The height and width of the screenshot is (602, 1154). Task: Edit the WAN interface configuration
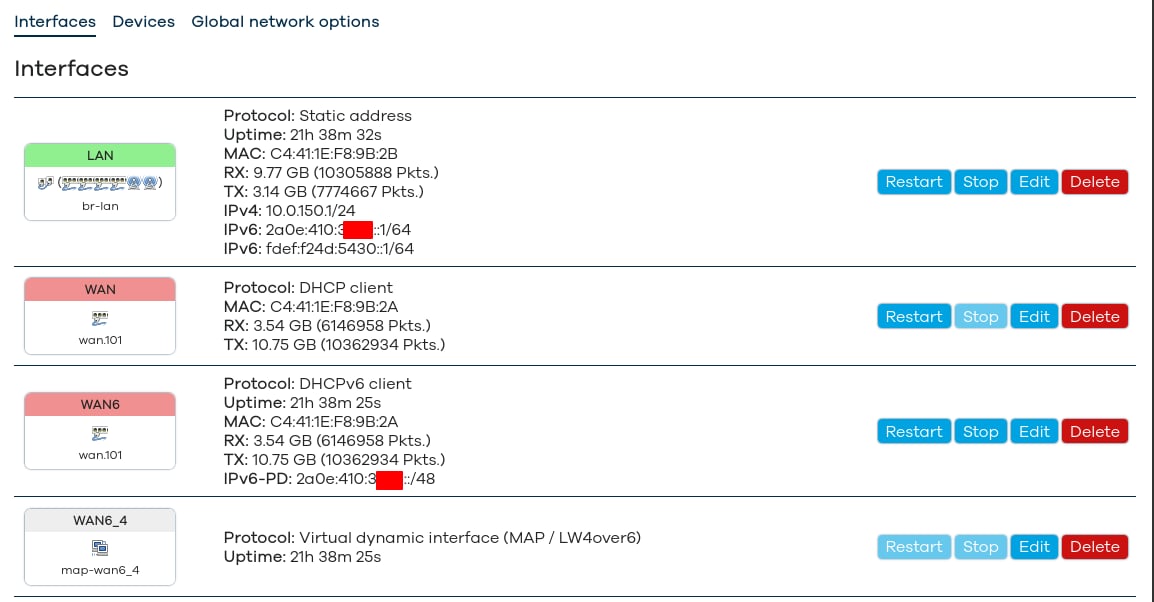(1033, 317)
